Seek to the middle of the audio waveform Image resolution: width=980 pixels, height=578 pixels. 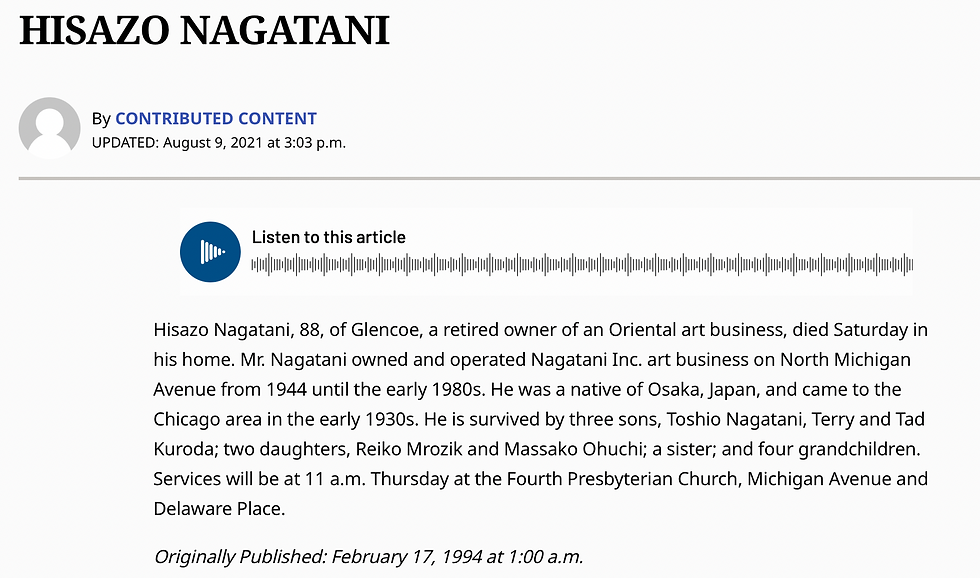pyautogui.click(x=582, y=264)
